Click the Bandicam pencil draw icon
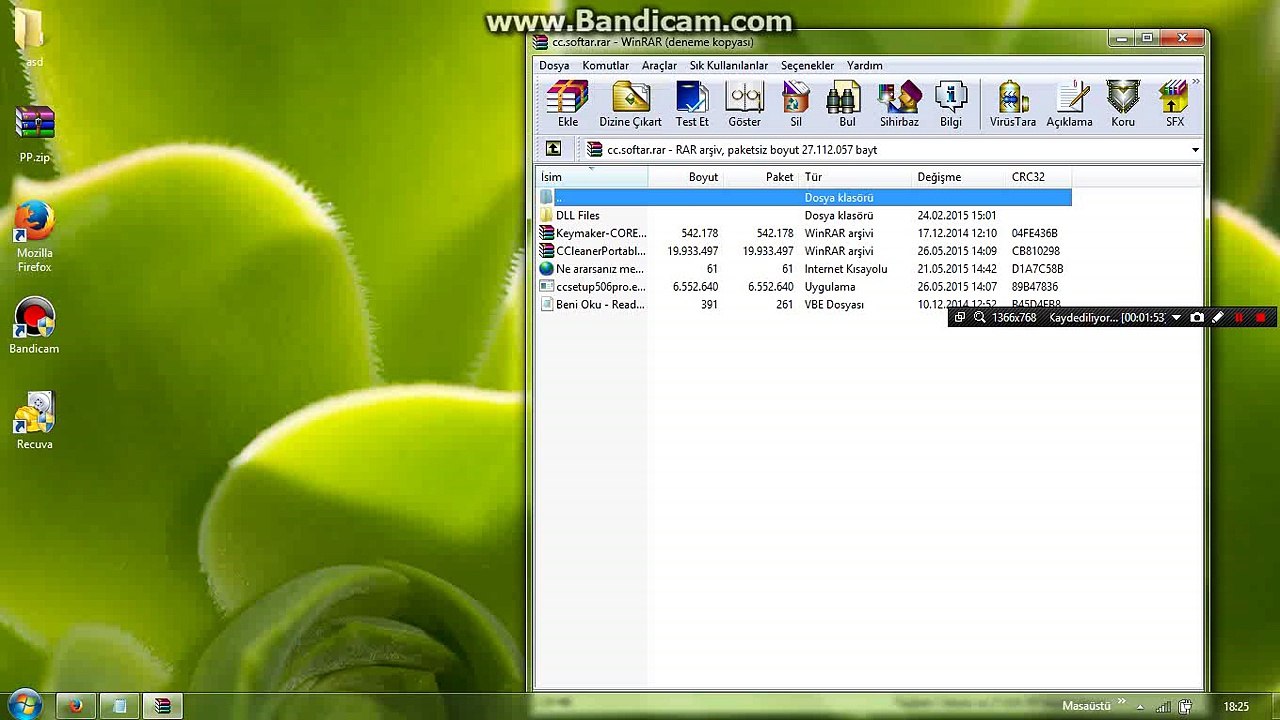Viewport: 1280px width, 720px height. click(x=1218, y=318)
